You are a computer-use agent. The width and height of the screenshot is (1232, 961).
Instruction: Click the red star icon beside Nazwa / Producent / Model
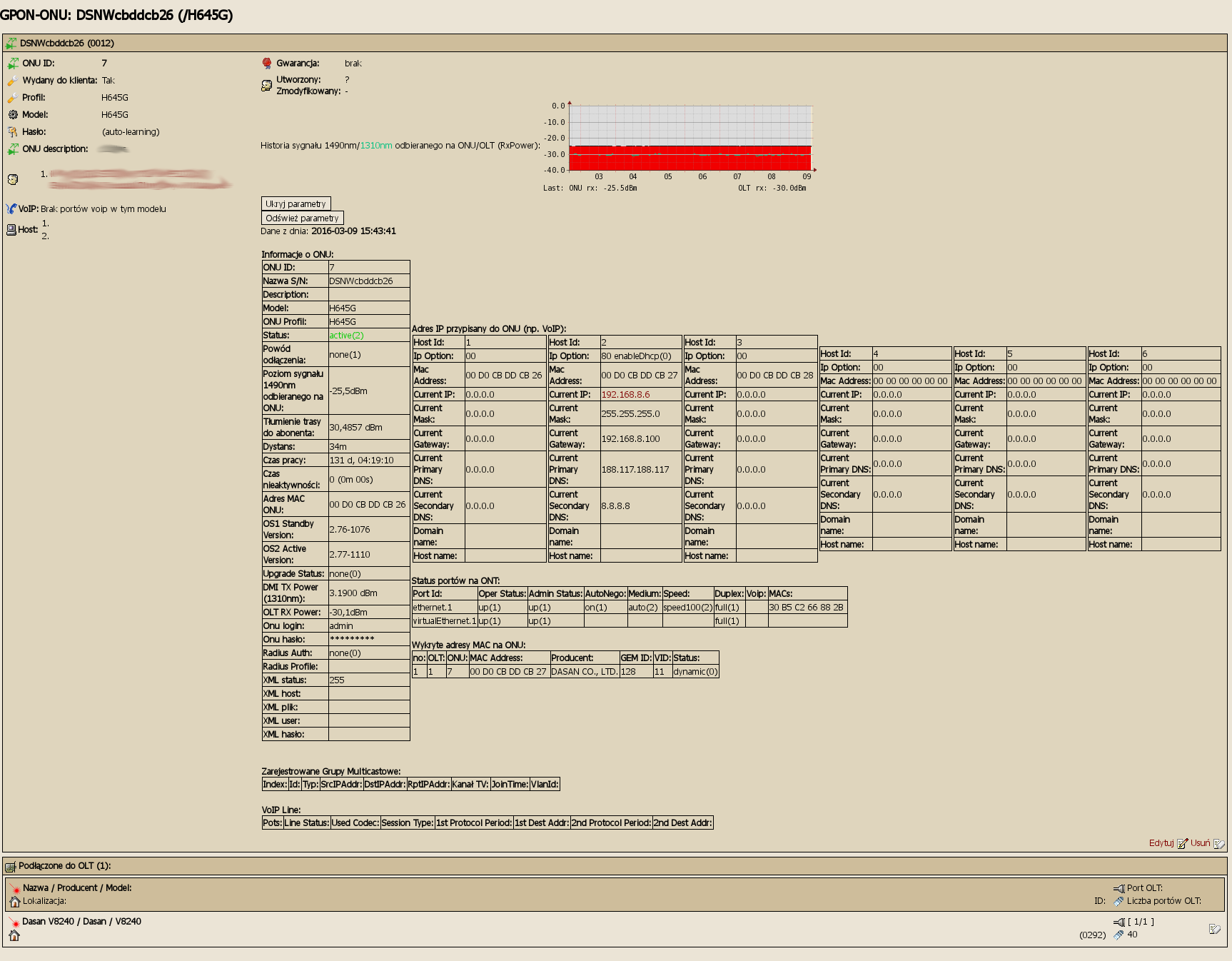[x=15, y=889]
